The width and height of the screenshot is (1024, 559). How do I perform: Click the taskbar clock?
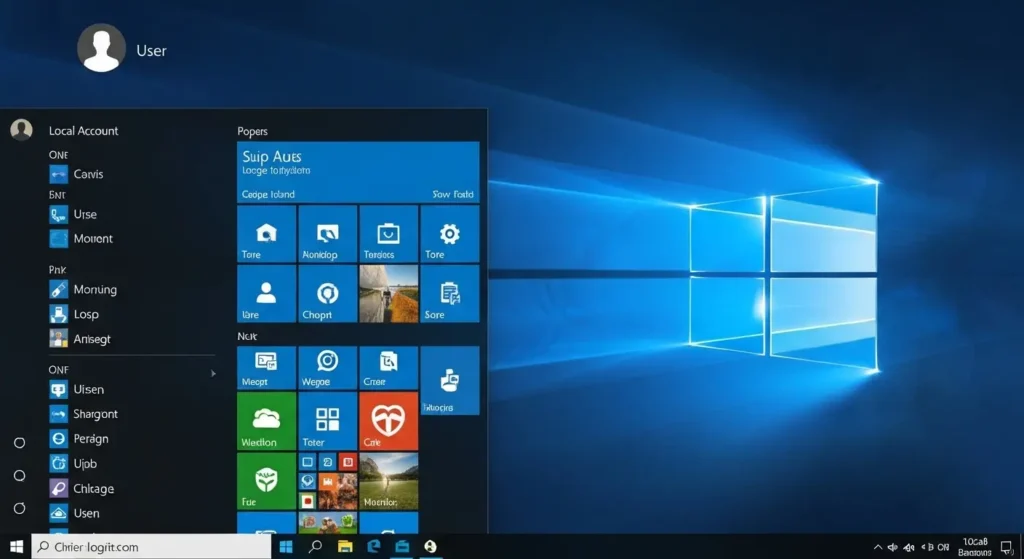point(975,547)
